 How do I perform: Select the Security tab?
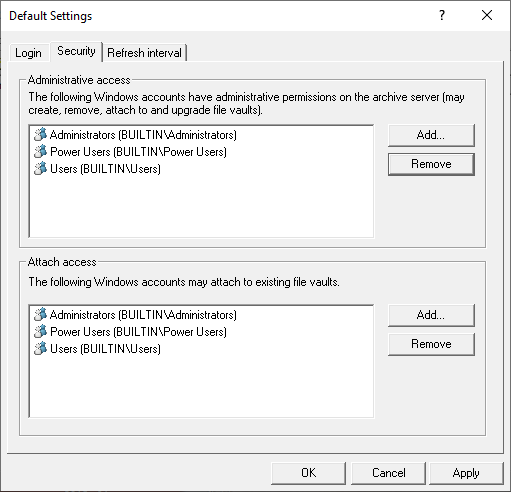coord(76,51)
